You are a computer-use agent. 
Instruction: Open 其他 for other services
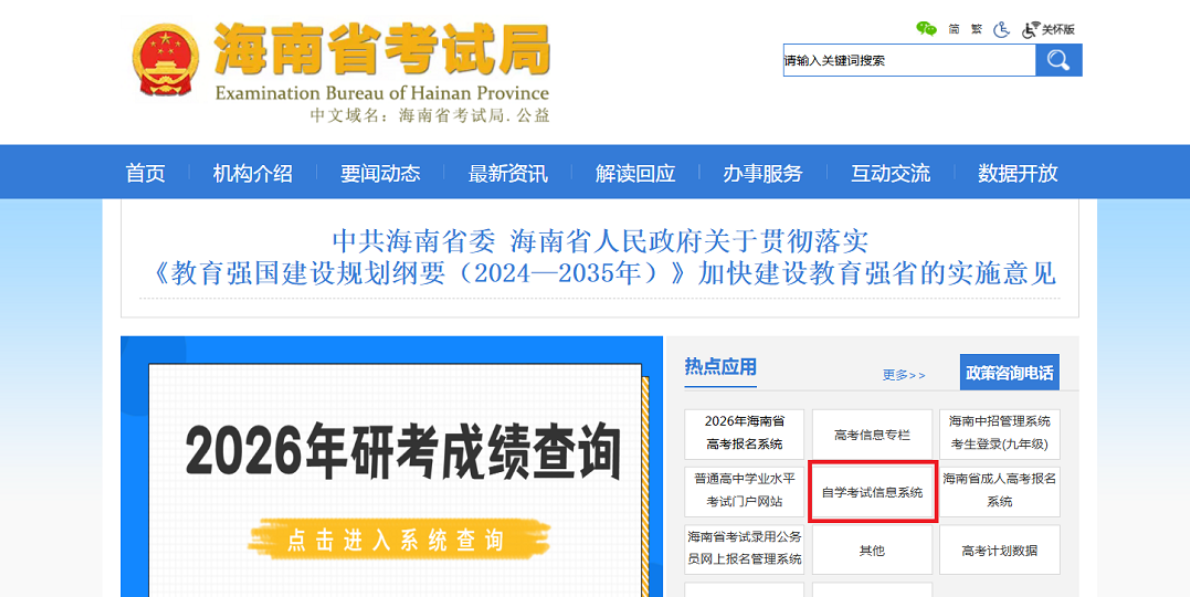pos(871,549)
